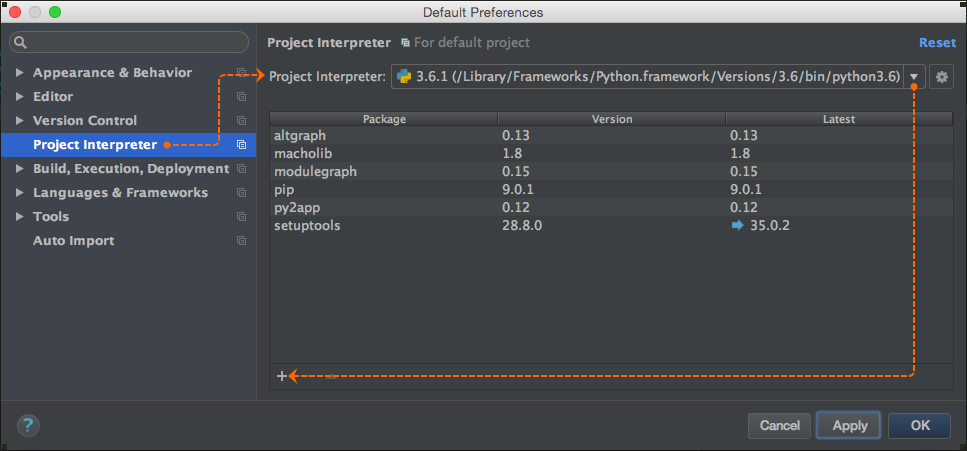
Task: Expand the Appearance & Behavior section
Action: 20,73
